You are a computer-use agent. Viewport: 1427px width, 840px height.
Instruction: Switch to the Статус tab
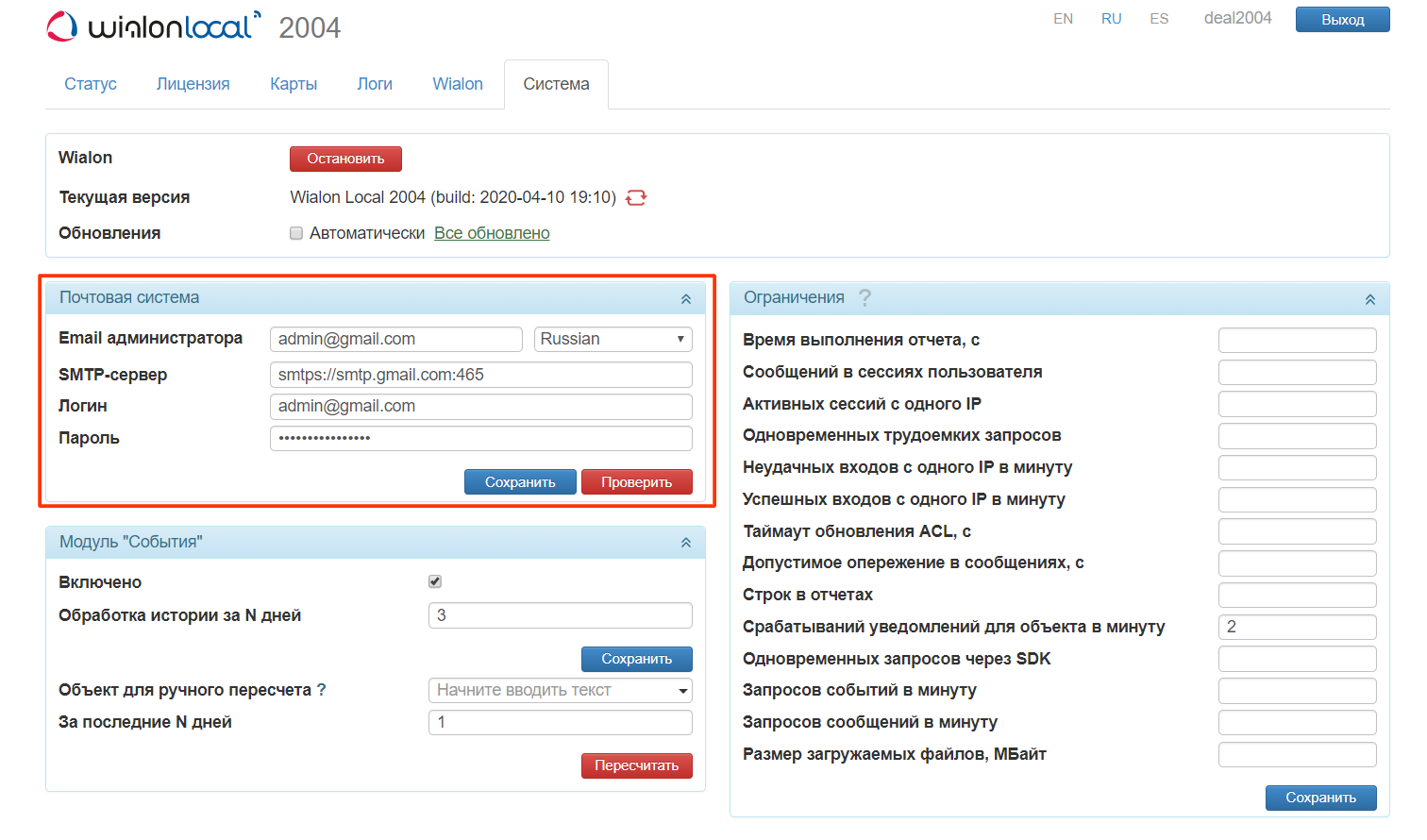pos(90,84)
